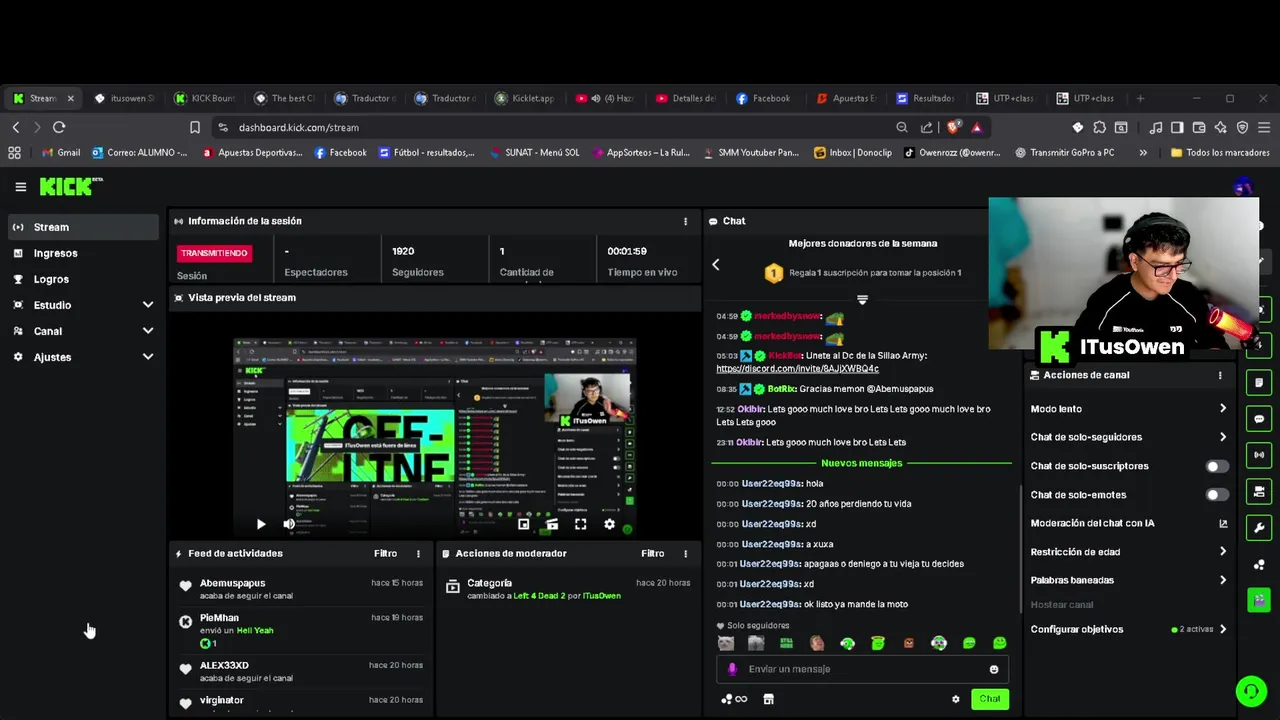Open the wrench tools icon in right rail
This screenshot has width=1280, height=720.
coord(1259,527)
